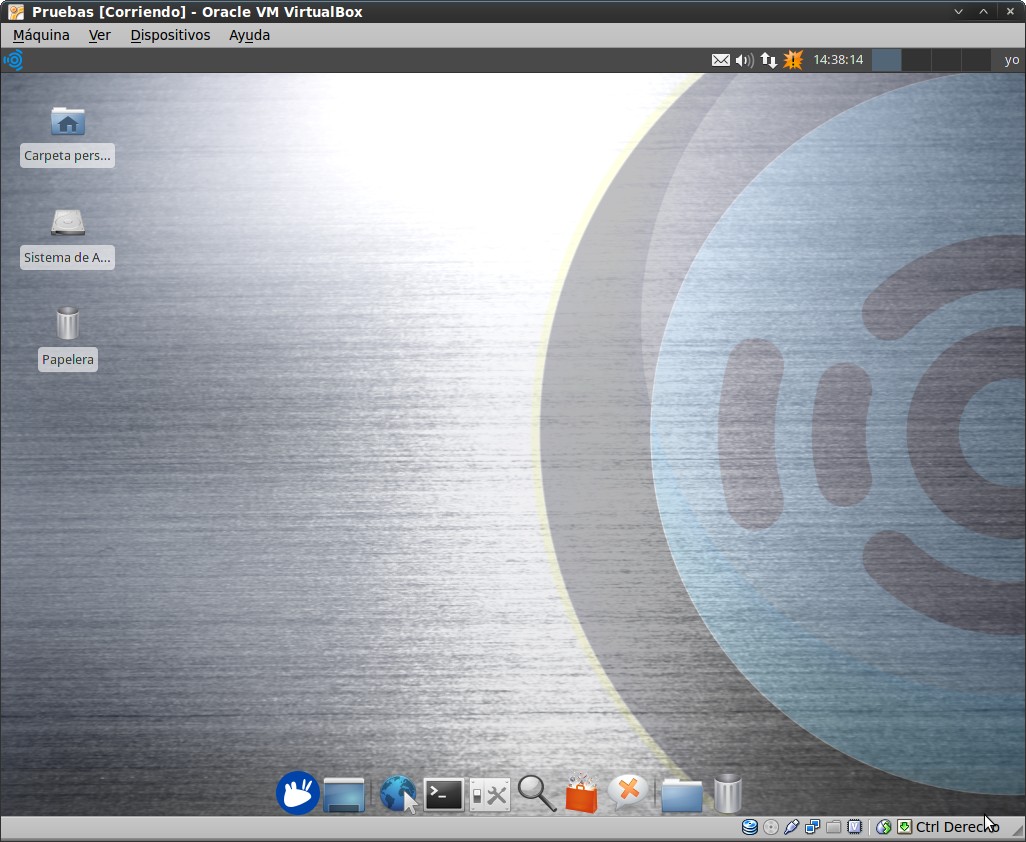Screen dimensions: 1026x842
Task: Open the Xfce menu from the dock
Action: tap(297, 793)
